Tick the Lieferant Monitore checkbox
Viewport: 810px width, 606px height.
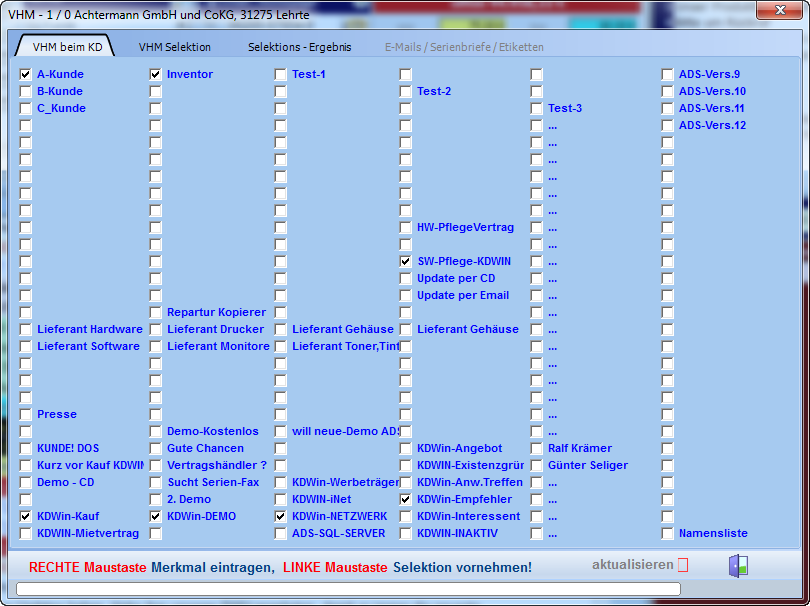point(155,347)
